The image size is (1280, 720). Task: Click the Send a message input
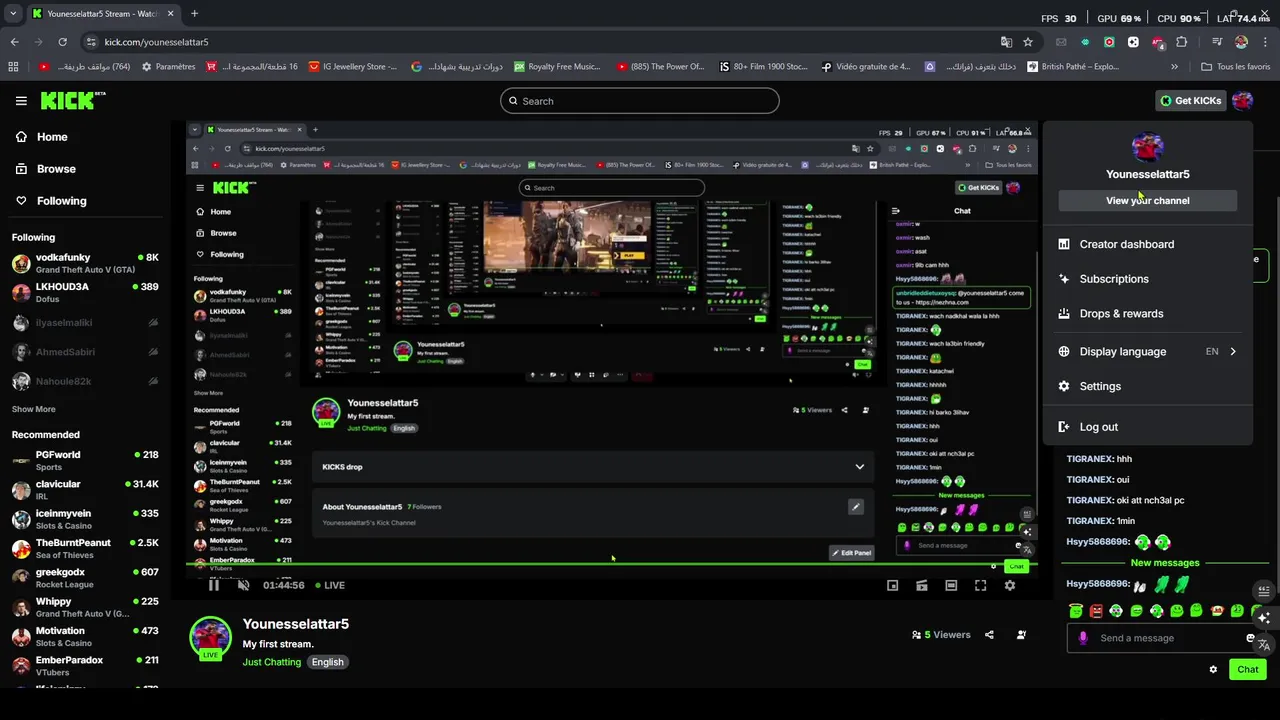coord(1165,638)
